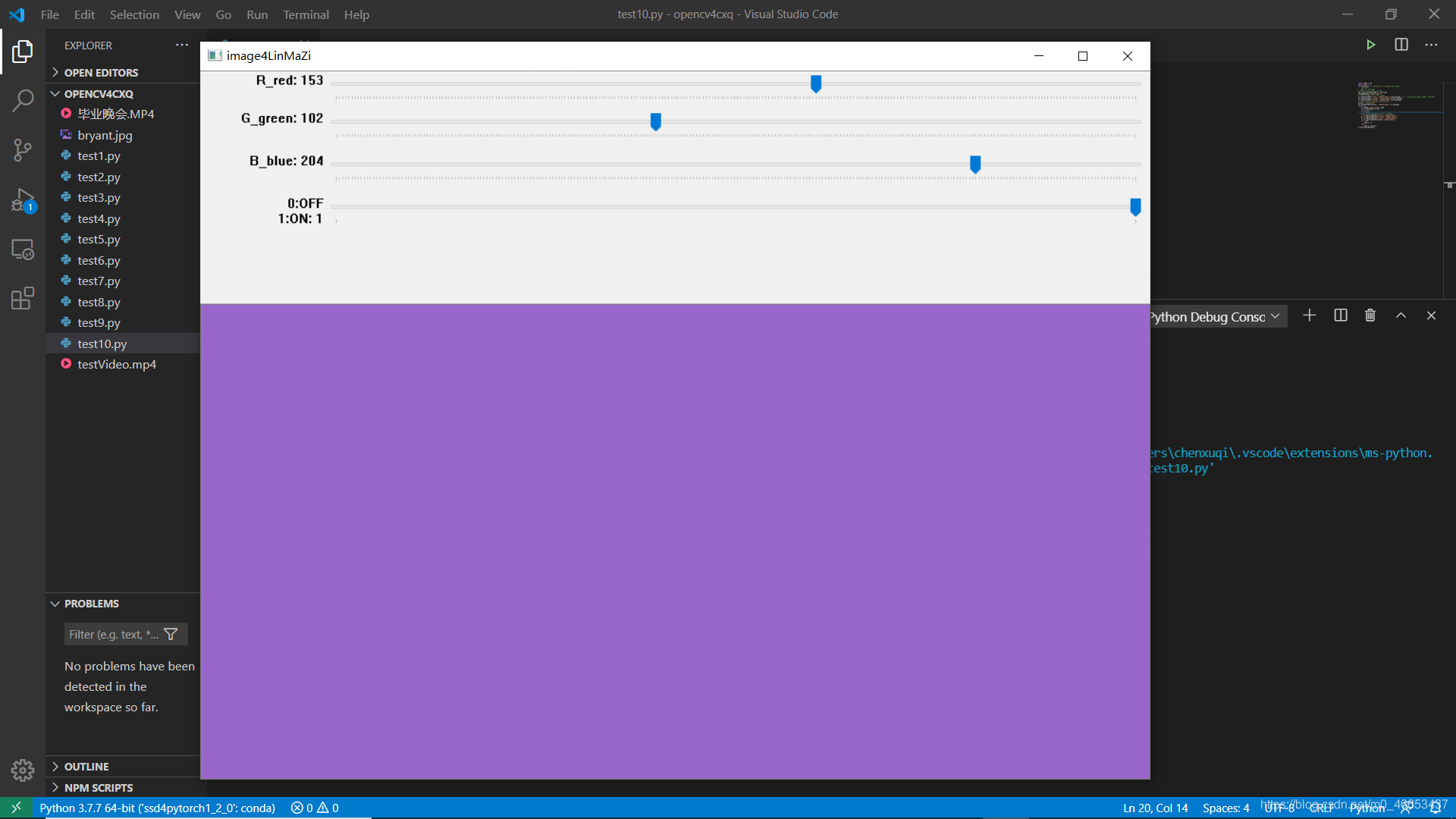Viewport: 1456px width, 819px height.
Task: Drag the R_red slider to adjust
Action: 816,83
